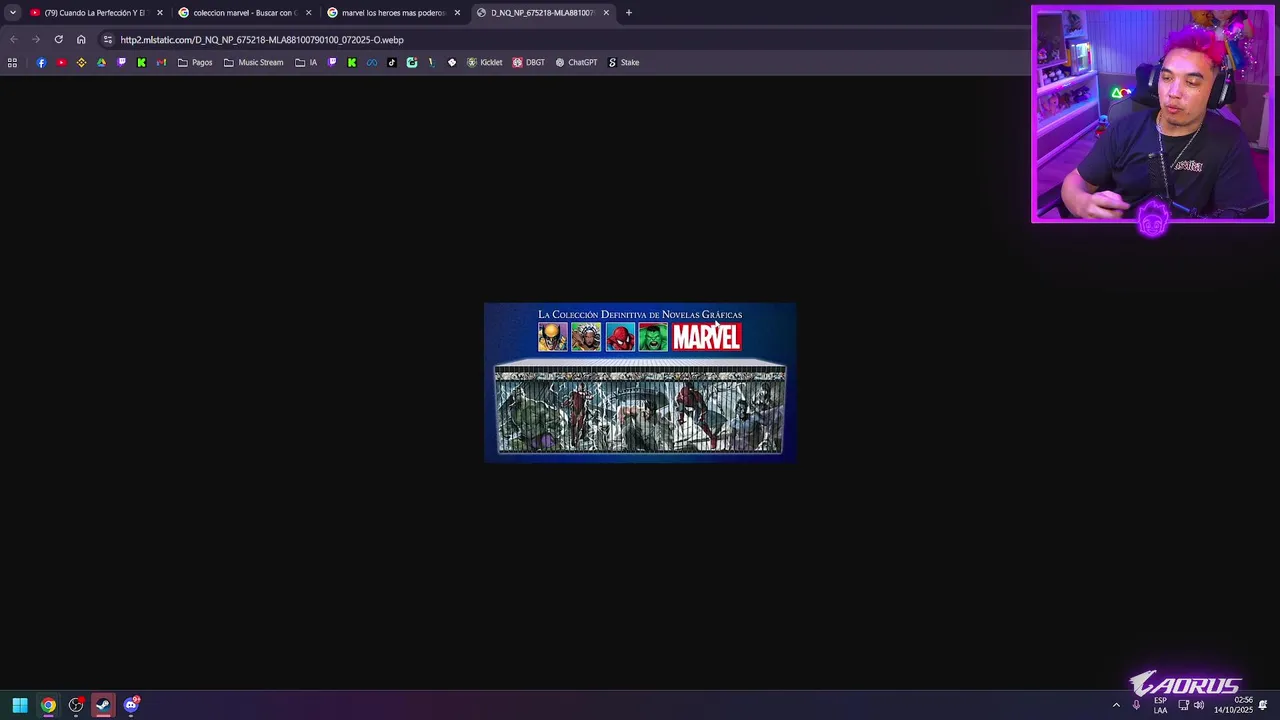The height and width of the screenshot is (720, 1280).
Task: Close the D_NQ_NP_675218 image tab
Action: (x=606, y=13)
